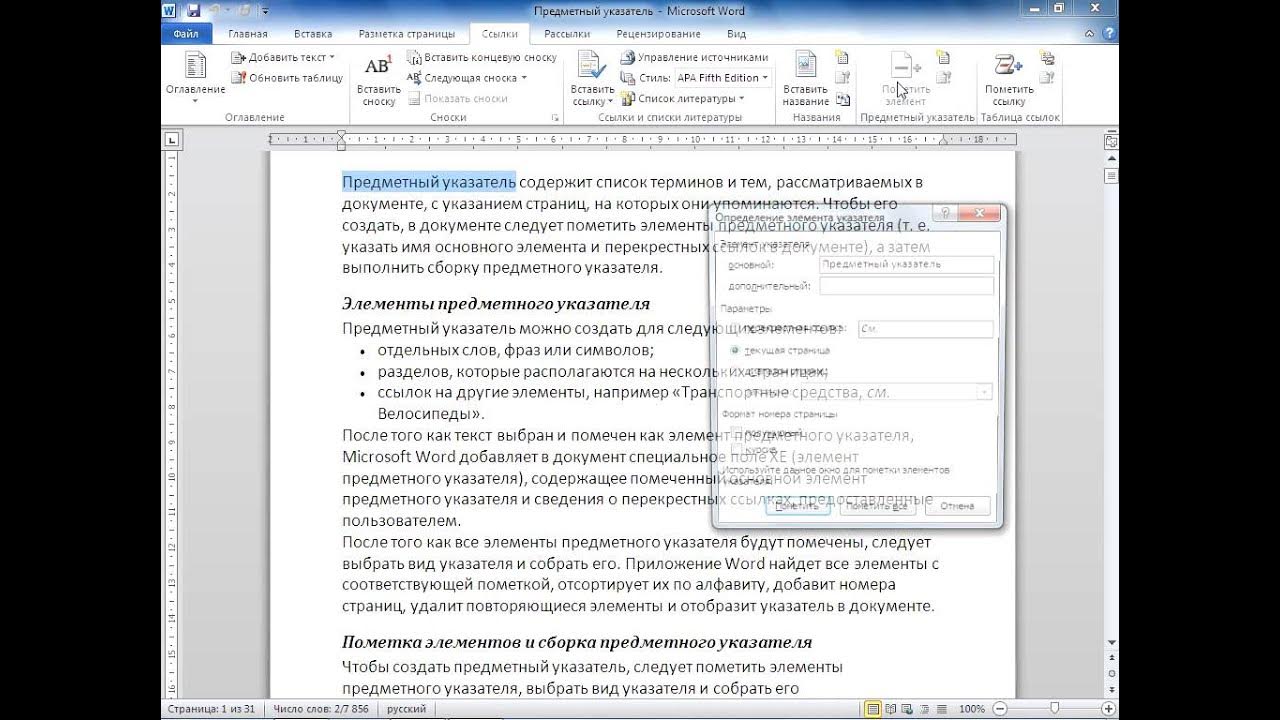Image resolution: width=1280 pixels, height=720 pixels.
Task: Open the Оглавление table of contents button
Action: point(195,79)
